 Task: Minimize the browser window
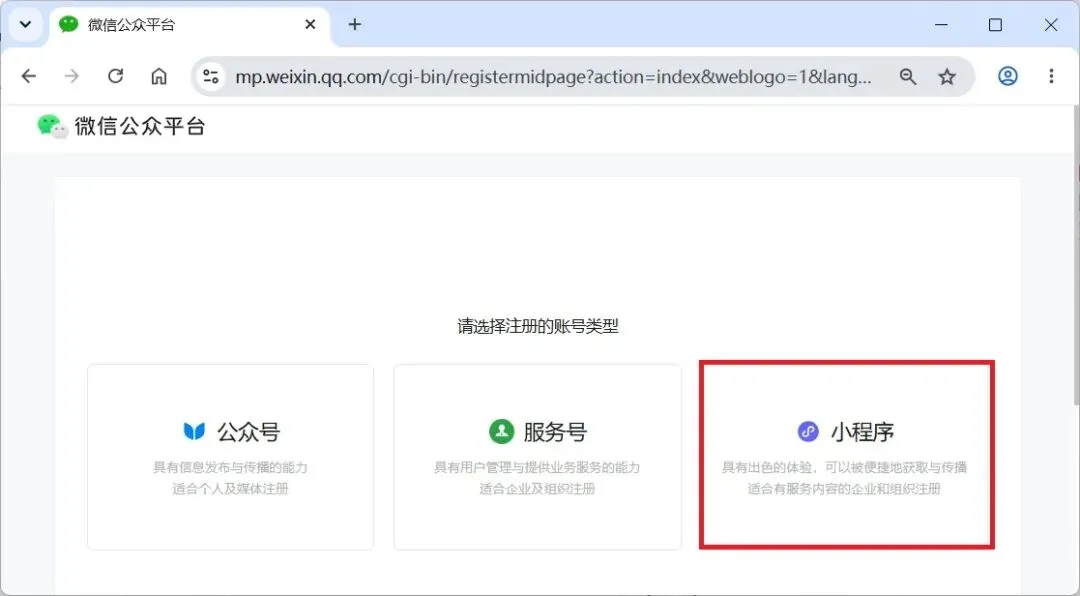coord(942,25)
